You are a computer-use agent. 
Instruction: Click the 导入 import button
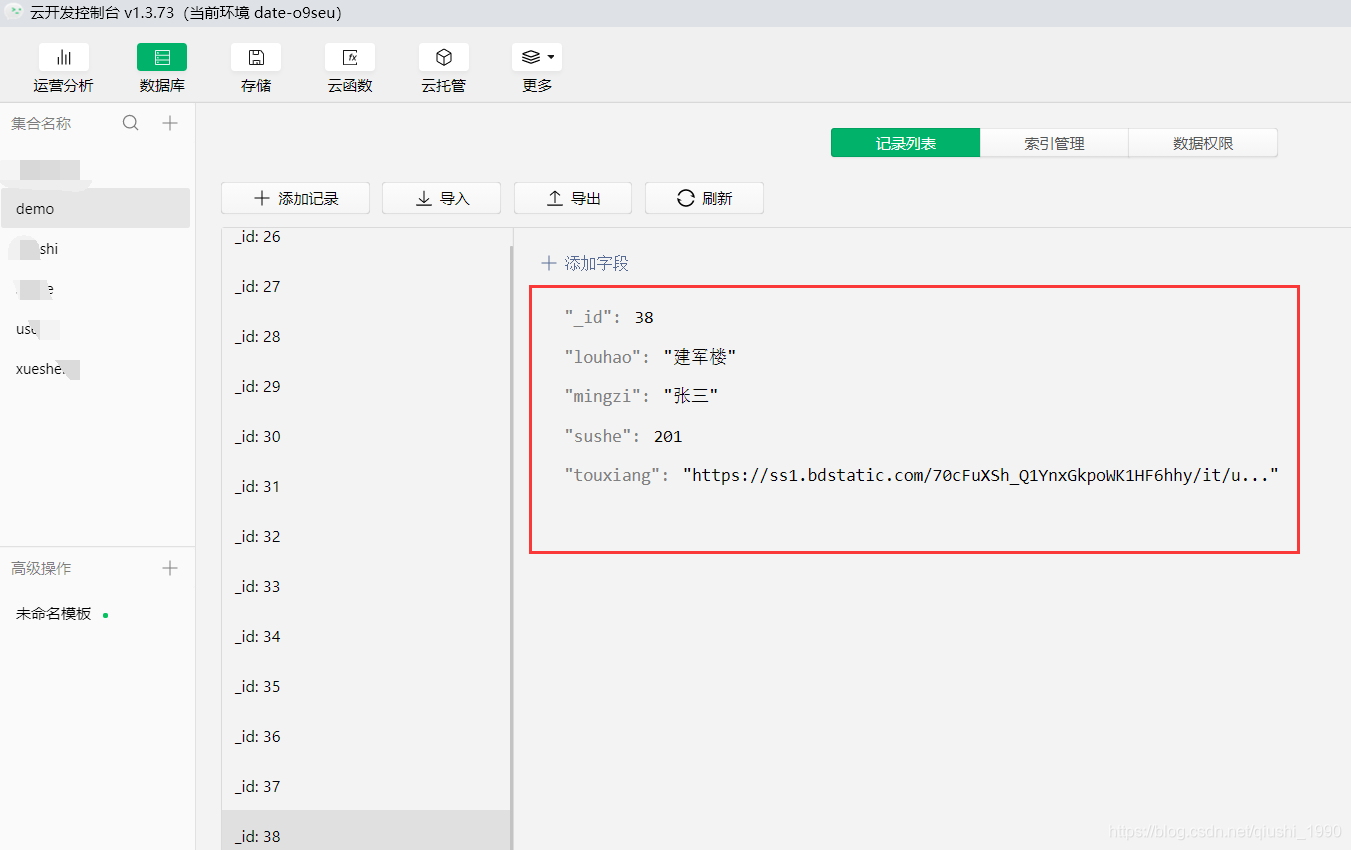tap(441, 198)
